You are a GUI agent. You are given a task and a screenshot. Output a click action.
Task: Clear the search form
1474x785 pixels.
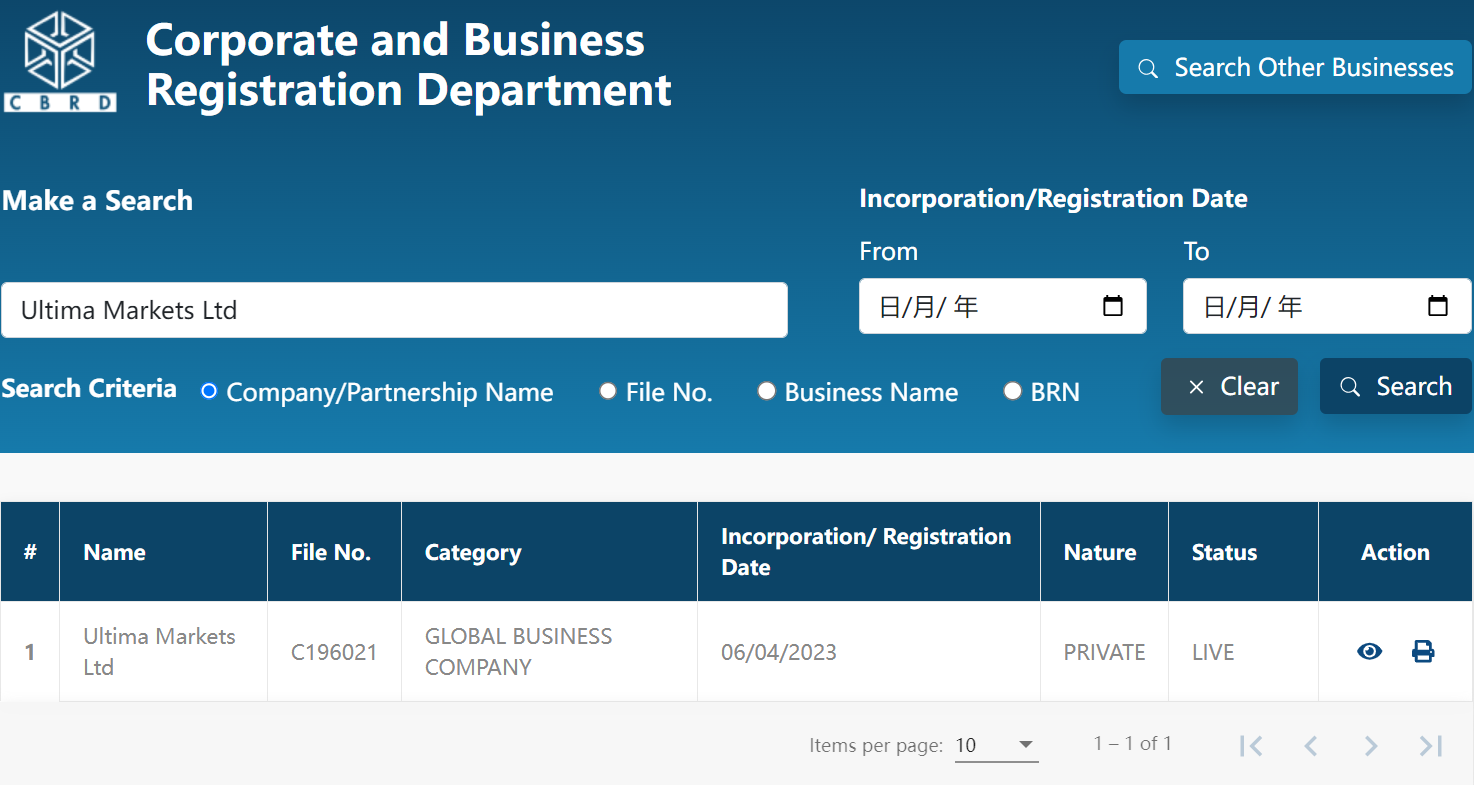pyautogui.click(x=1229, y=387)
